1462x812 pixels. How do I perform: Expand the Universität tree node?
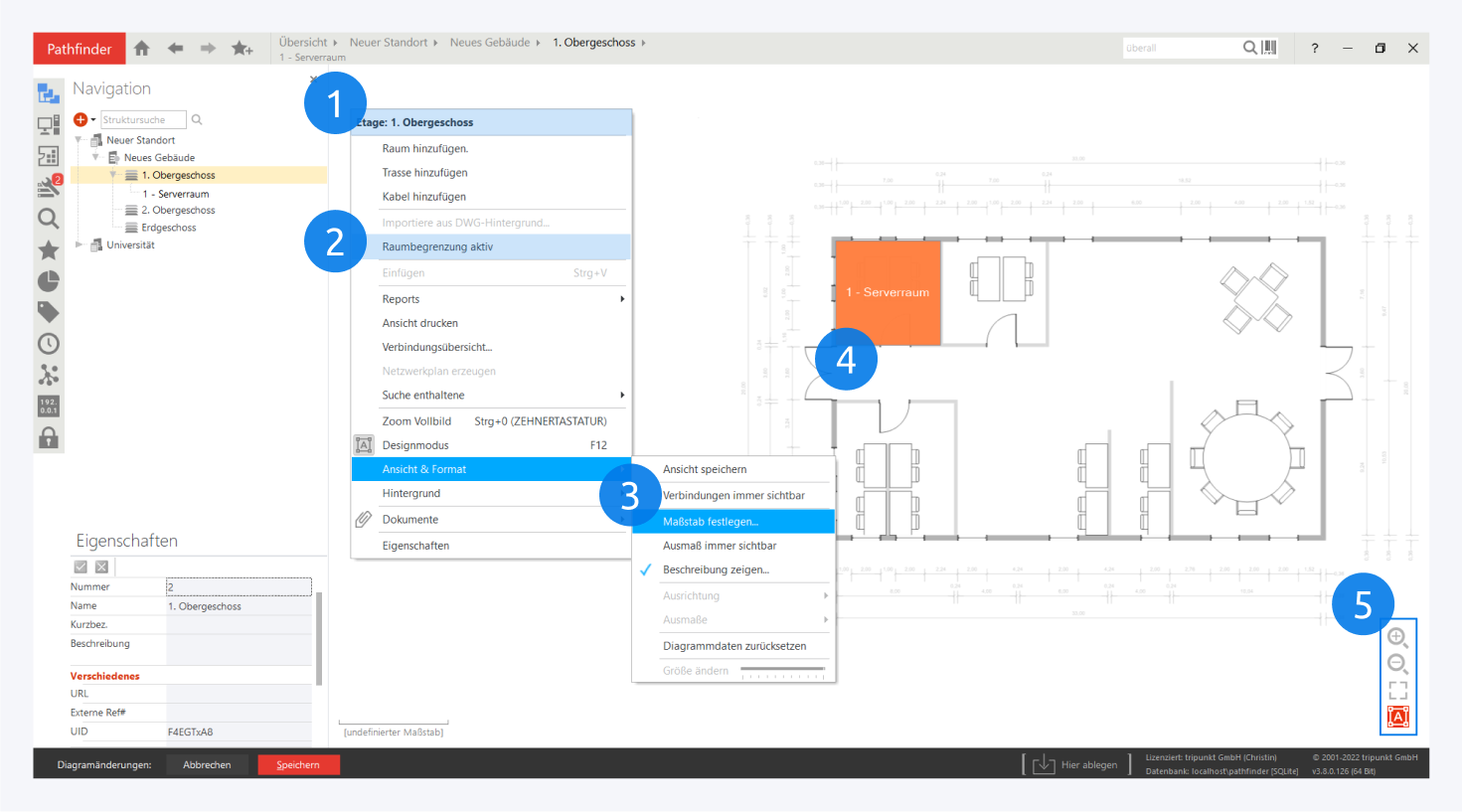80,244
